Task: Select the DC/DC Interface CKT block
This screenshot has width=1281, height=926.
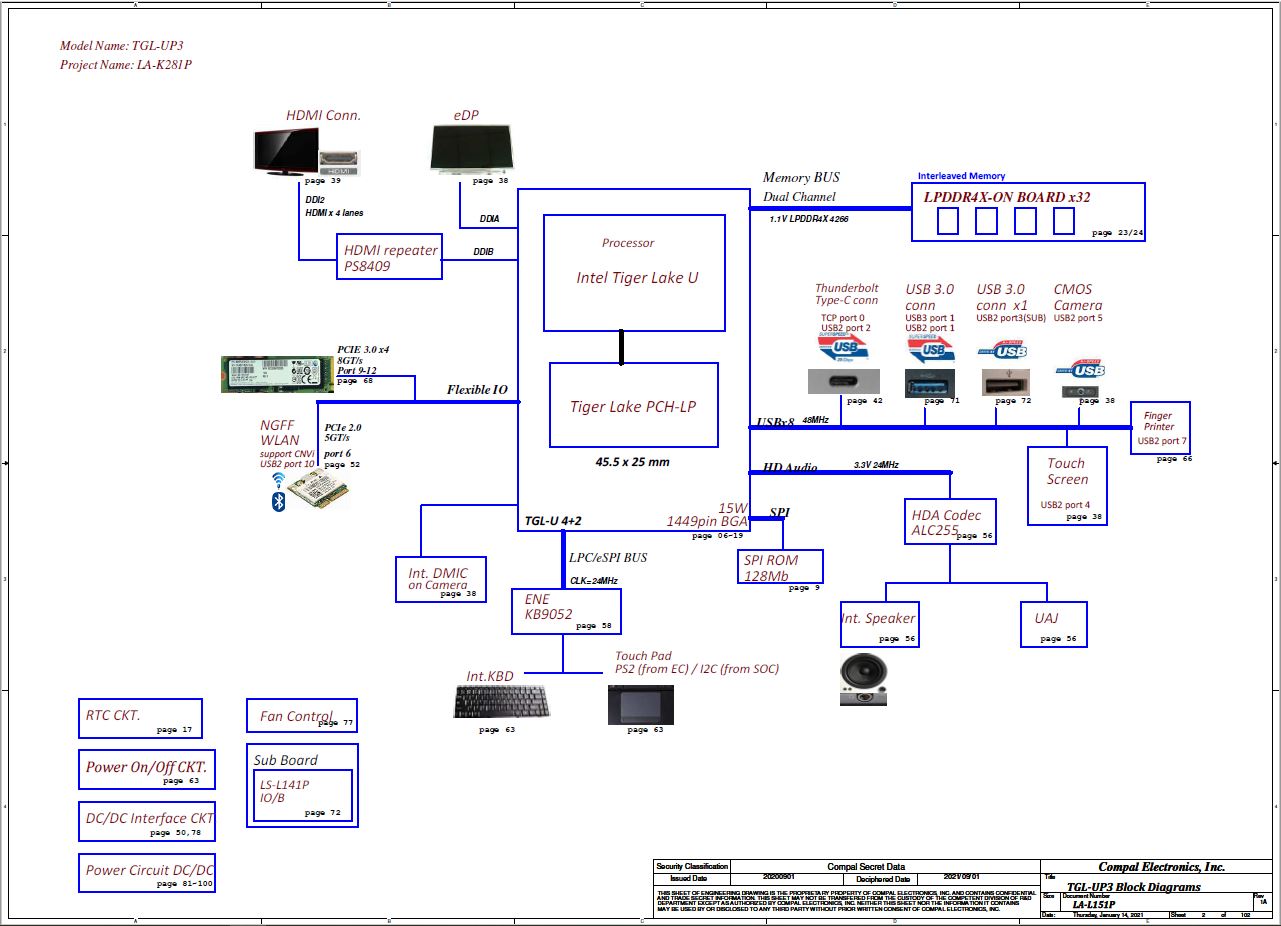Action: click(147, 822)
